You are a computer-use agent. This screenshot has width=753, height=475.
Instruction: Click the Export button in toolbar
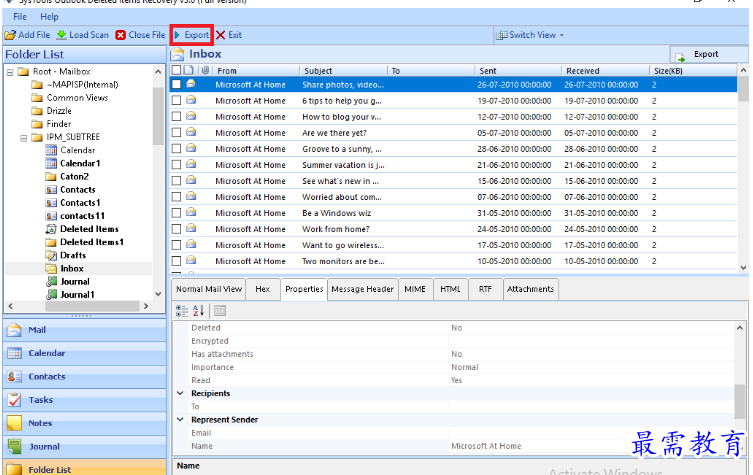pos(192,35)
